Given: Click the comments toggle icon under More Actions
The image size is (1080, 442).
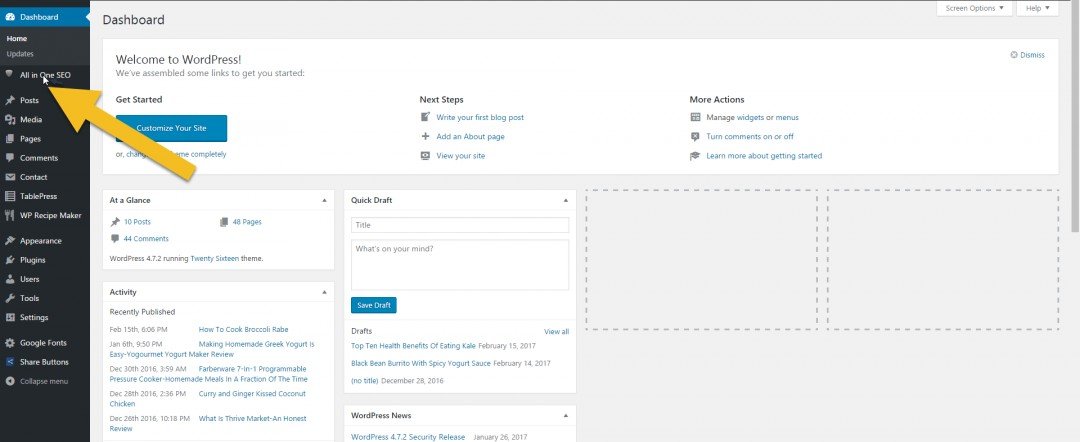Looking at the screenshot, I should coord(695,136).
